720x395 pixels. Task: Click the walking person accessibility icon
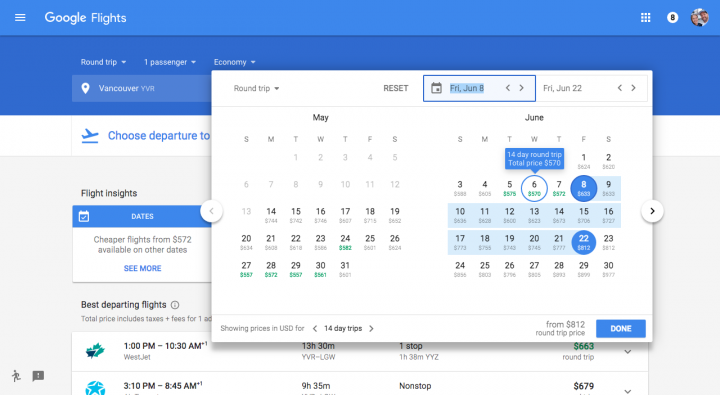tap(16, 376)
